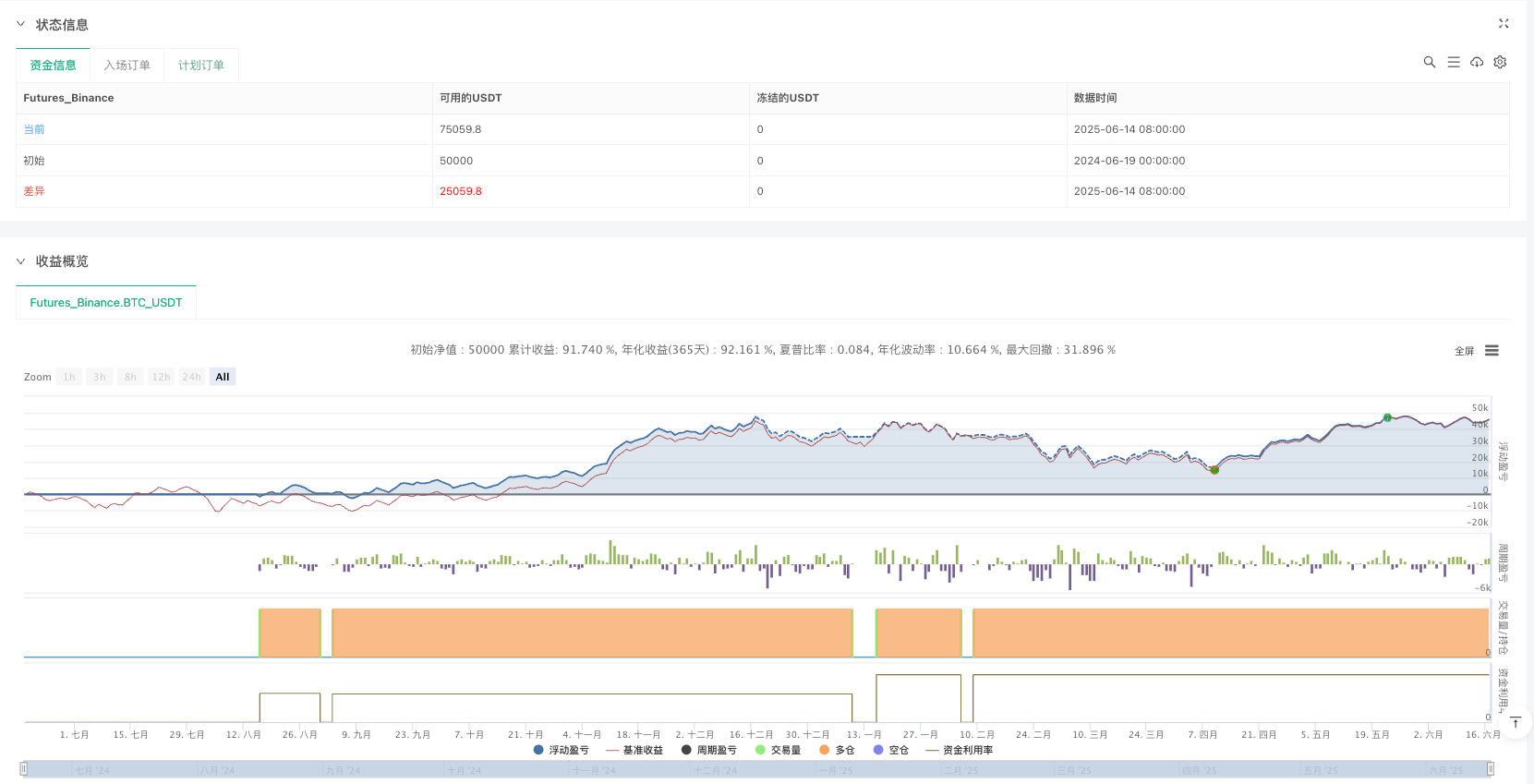Click the search icon in status panel

click(x=1429, y=62)
